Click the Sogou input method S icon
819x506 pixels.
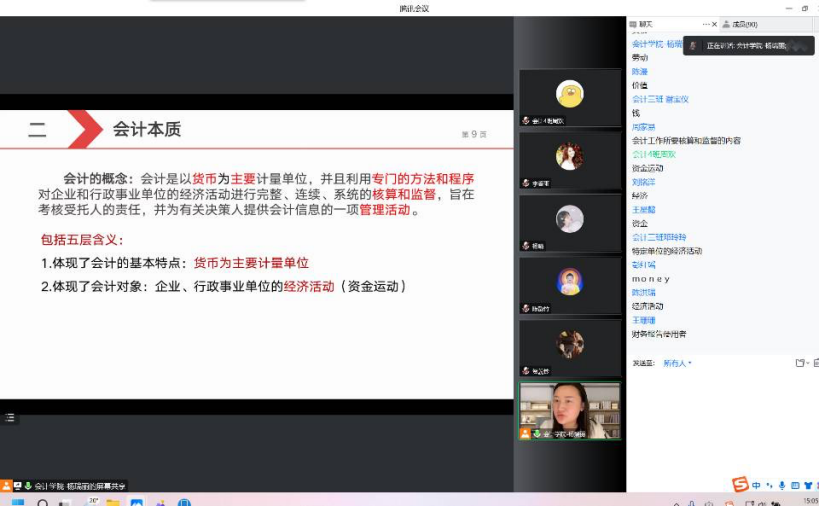[x=740, y=485]
